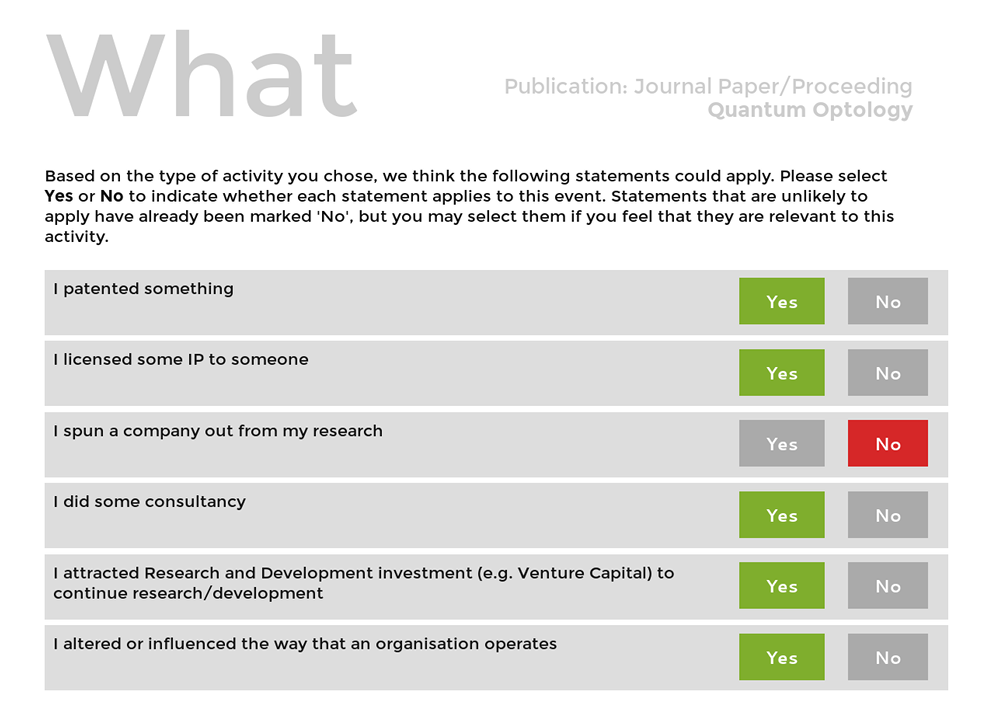The width and height of the screenshot is (990, 715).
Task: Choose Yes for 'I licensed some IP'
Action: (782, 373)
